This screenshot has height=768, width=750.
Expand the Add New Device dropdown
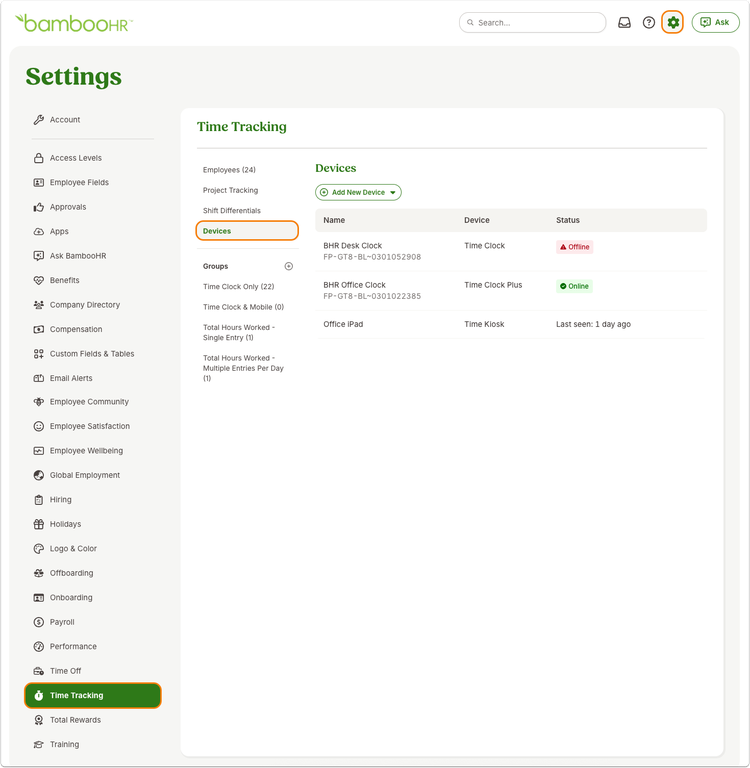(358, 192)
